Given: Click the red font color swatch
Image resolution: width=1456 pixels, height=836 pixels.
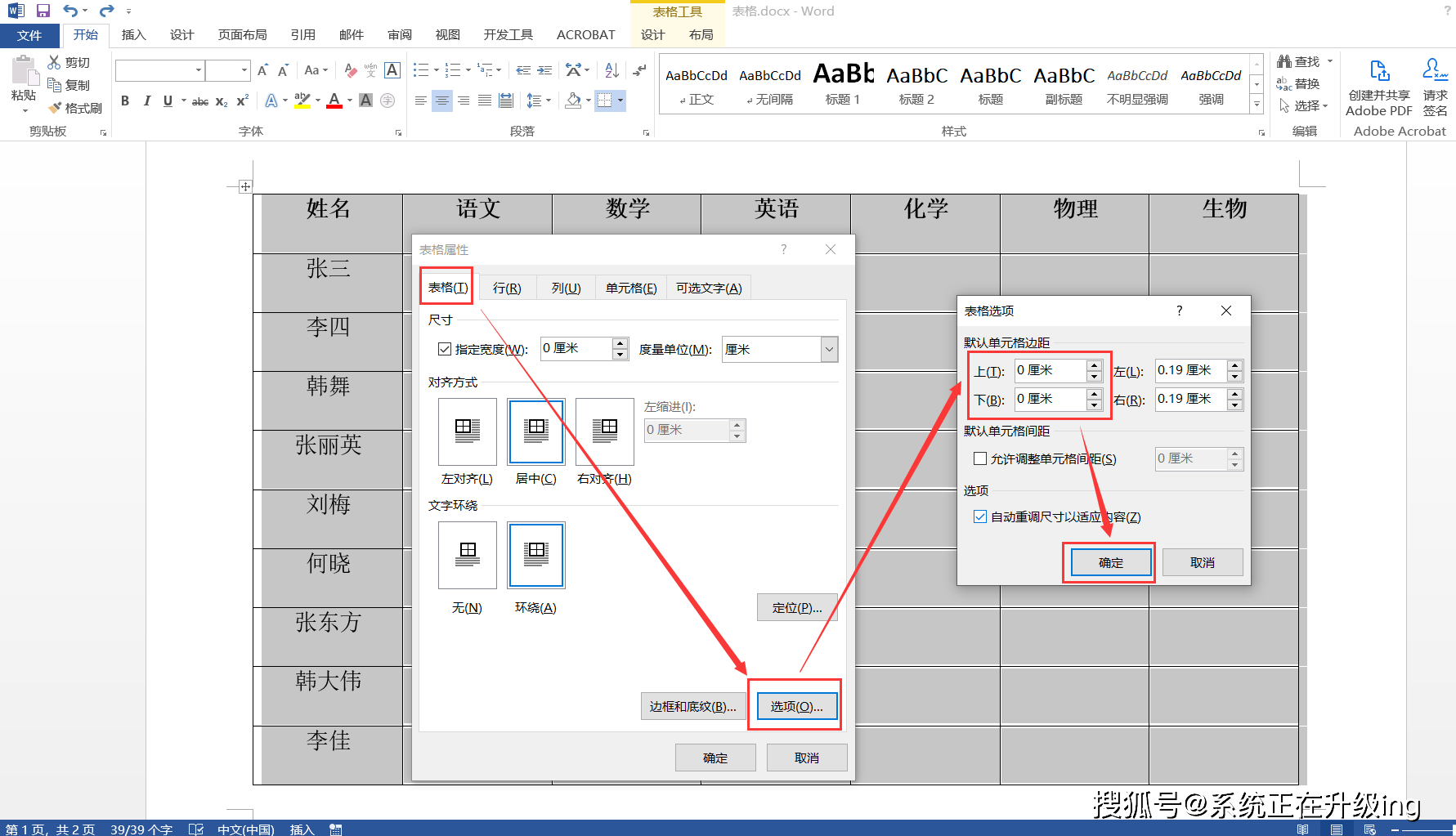Looking at the screenshot, I should (x=334, y=107).
